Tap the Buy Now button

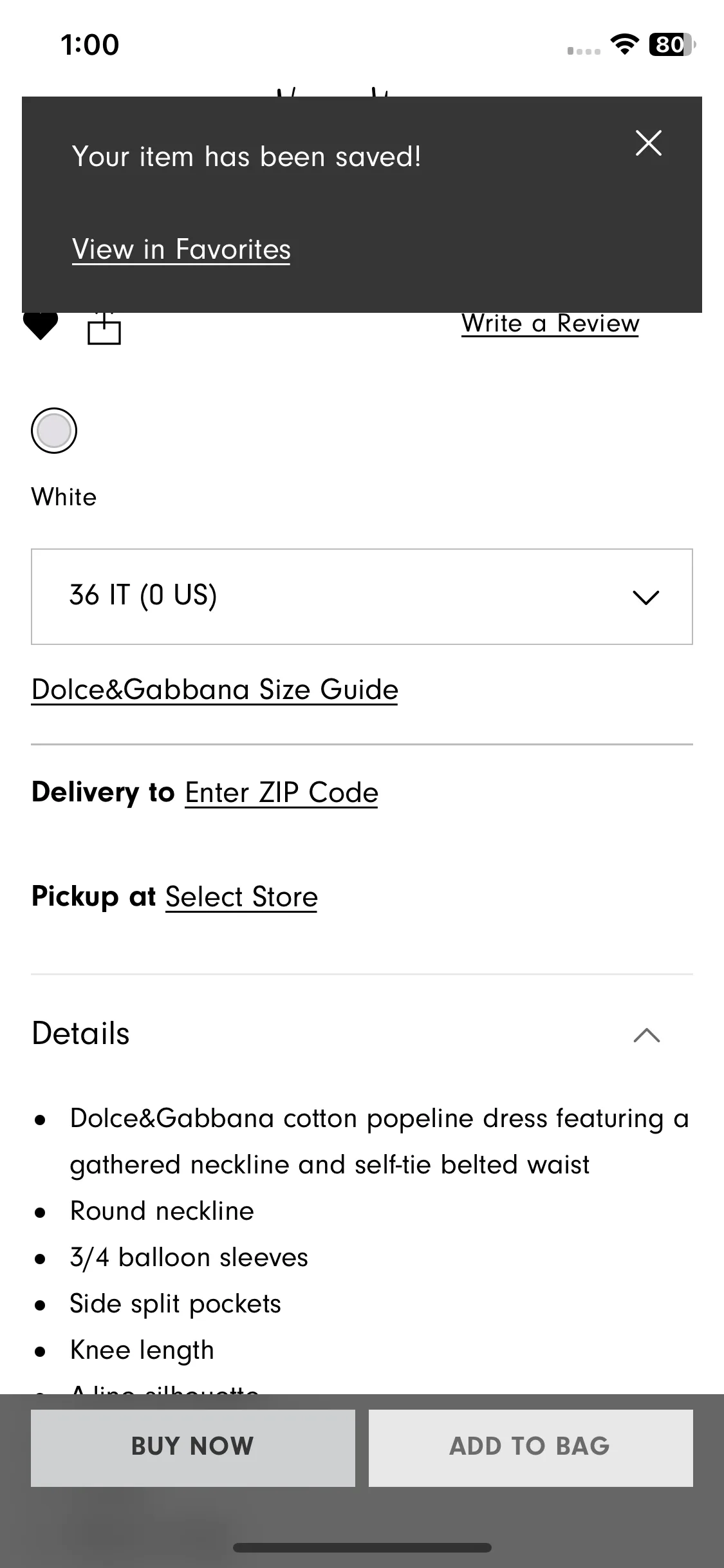(193, 1448)
